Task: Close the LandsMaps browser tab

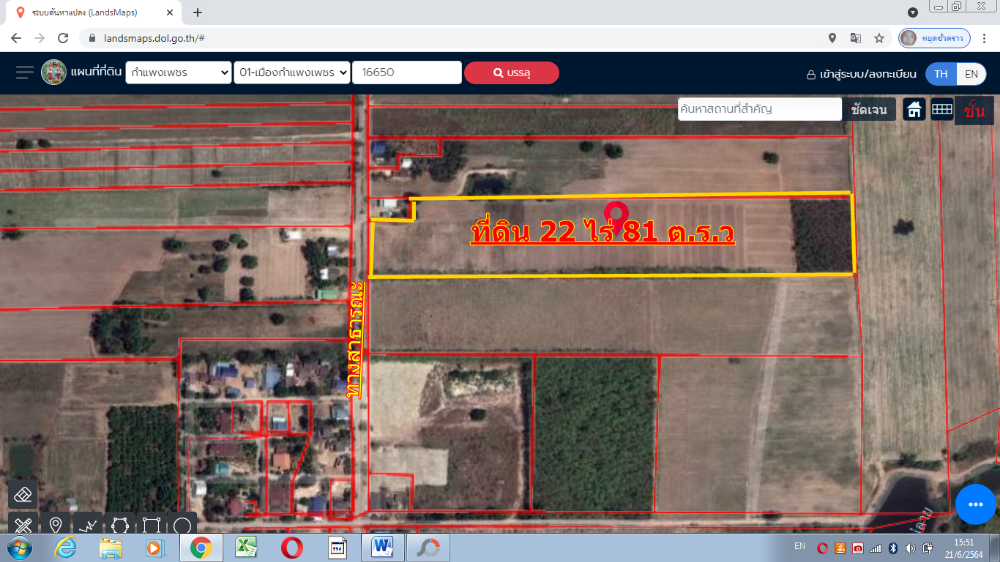Action: (170, 12)
